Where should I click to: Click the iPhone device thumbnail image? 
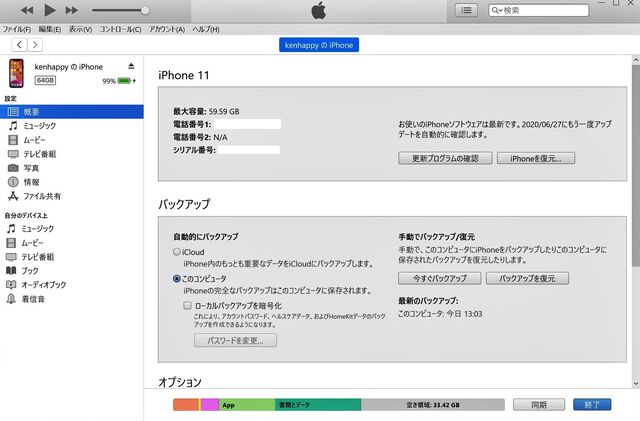click(x=17, y=73)
